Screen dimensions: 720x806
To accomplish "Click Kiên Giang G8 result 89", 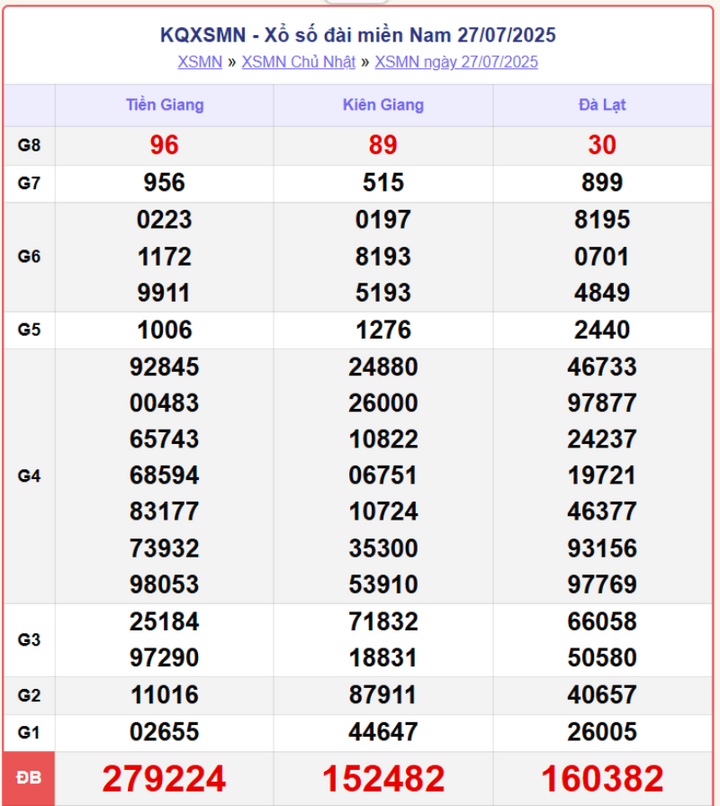I will click(x=383, y=145).
